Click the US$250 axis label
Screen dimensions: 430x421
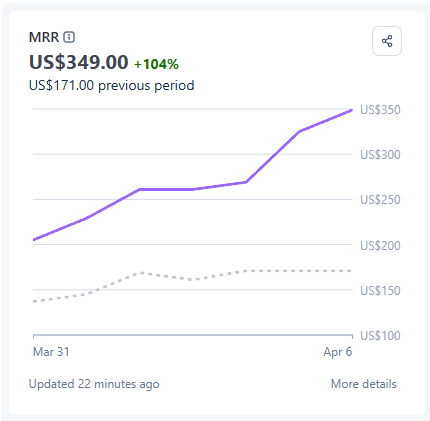point(380,200)
